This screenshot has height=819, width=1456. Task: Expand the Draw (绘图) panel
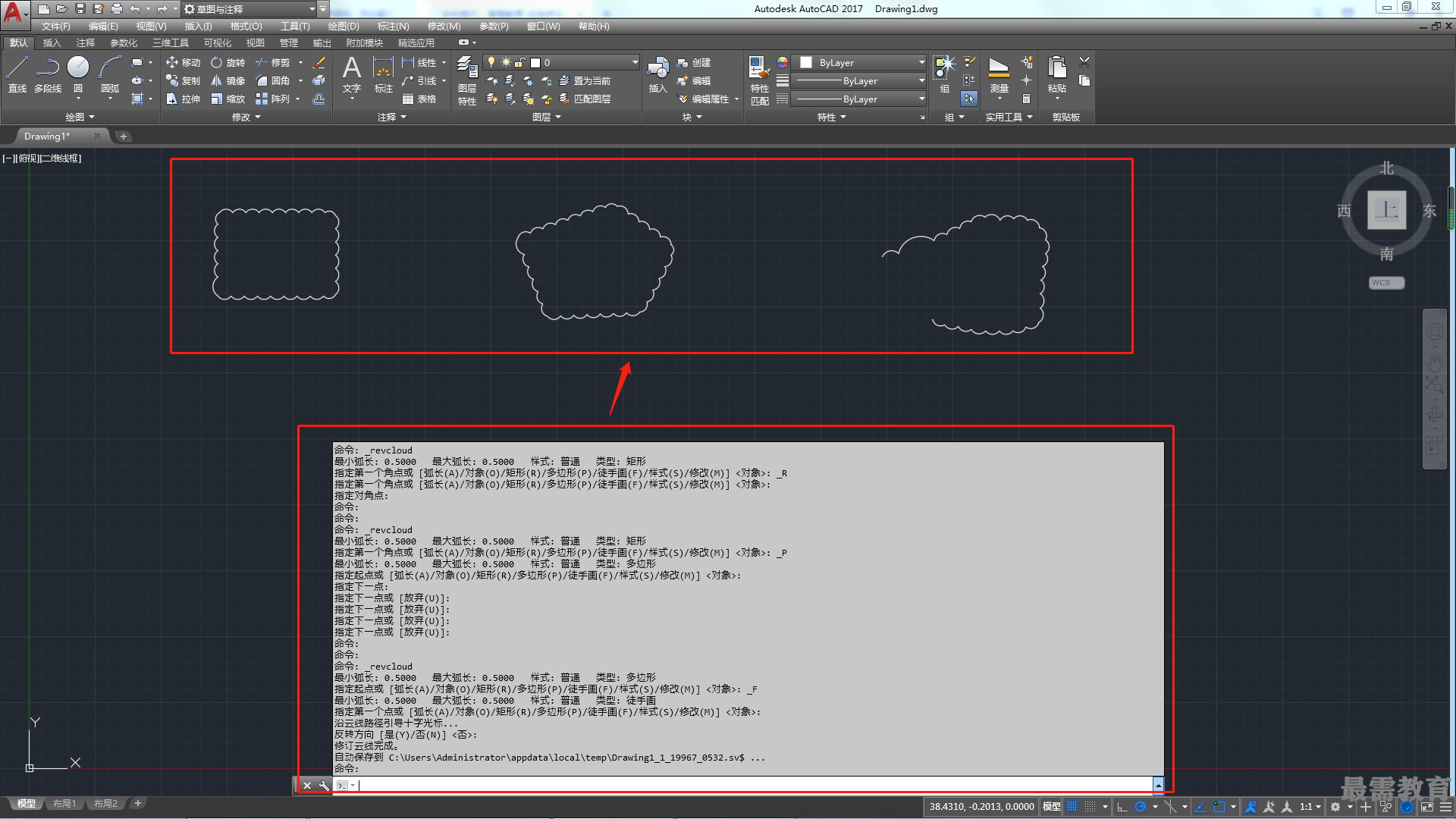(x=80, y=117)
